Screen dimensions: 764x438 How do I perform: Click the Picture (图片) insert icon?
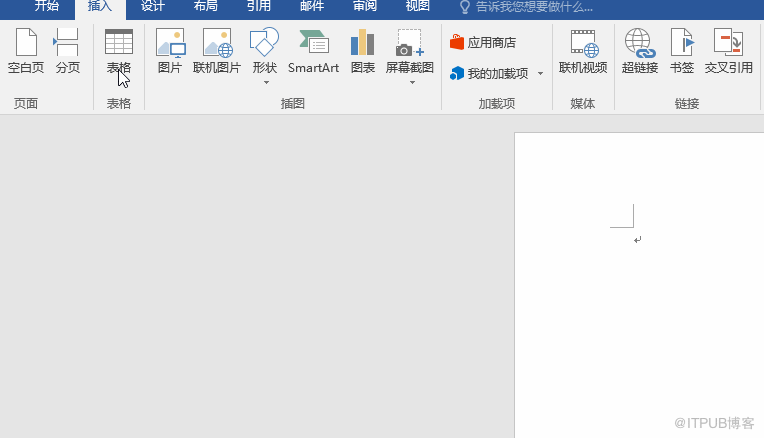(x=170, y=51)
